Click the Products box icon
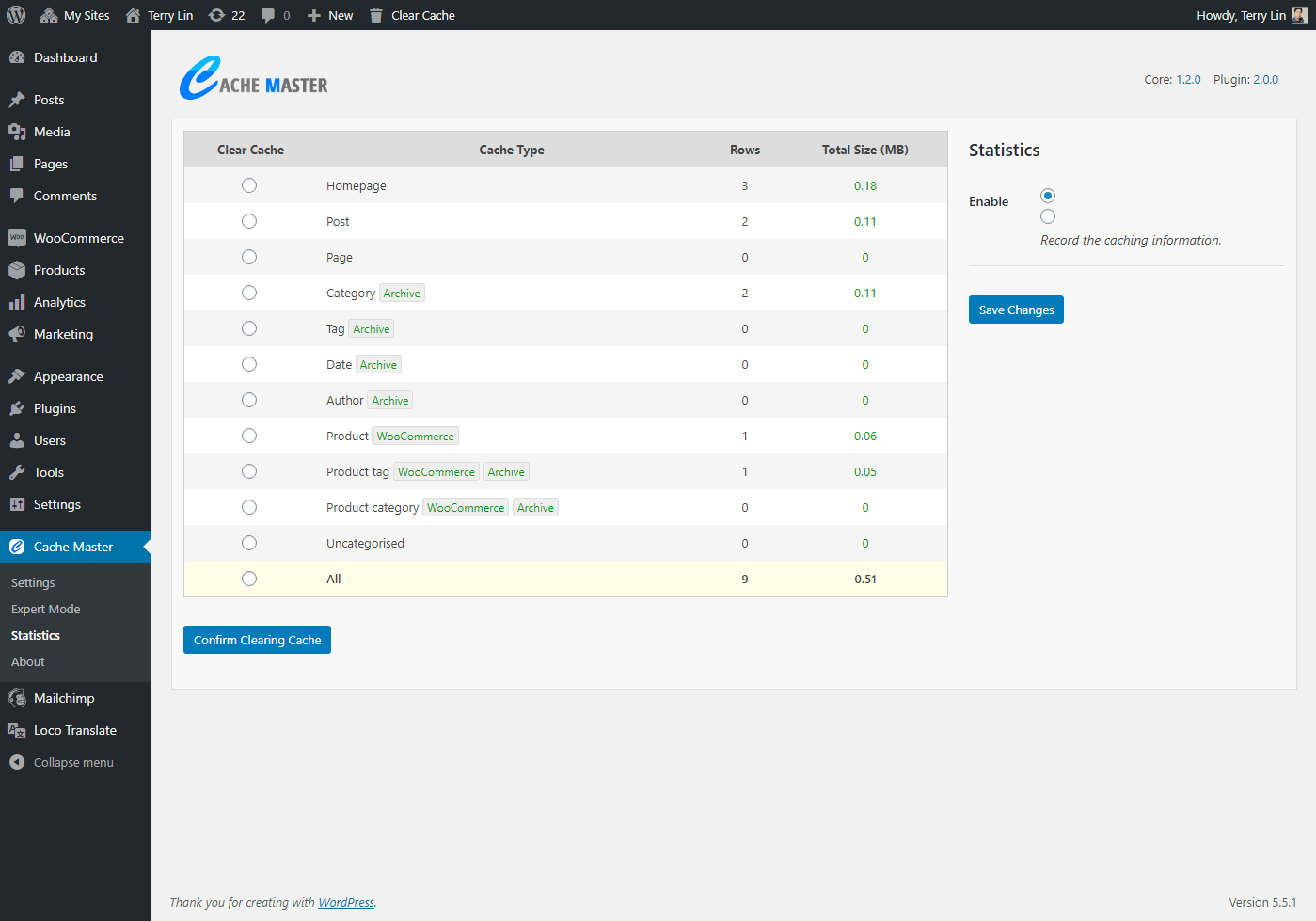Screen dimensions: 1316x921 click(x=17, y=270)
